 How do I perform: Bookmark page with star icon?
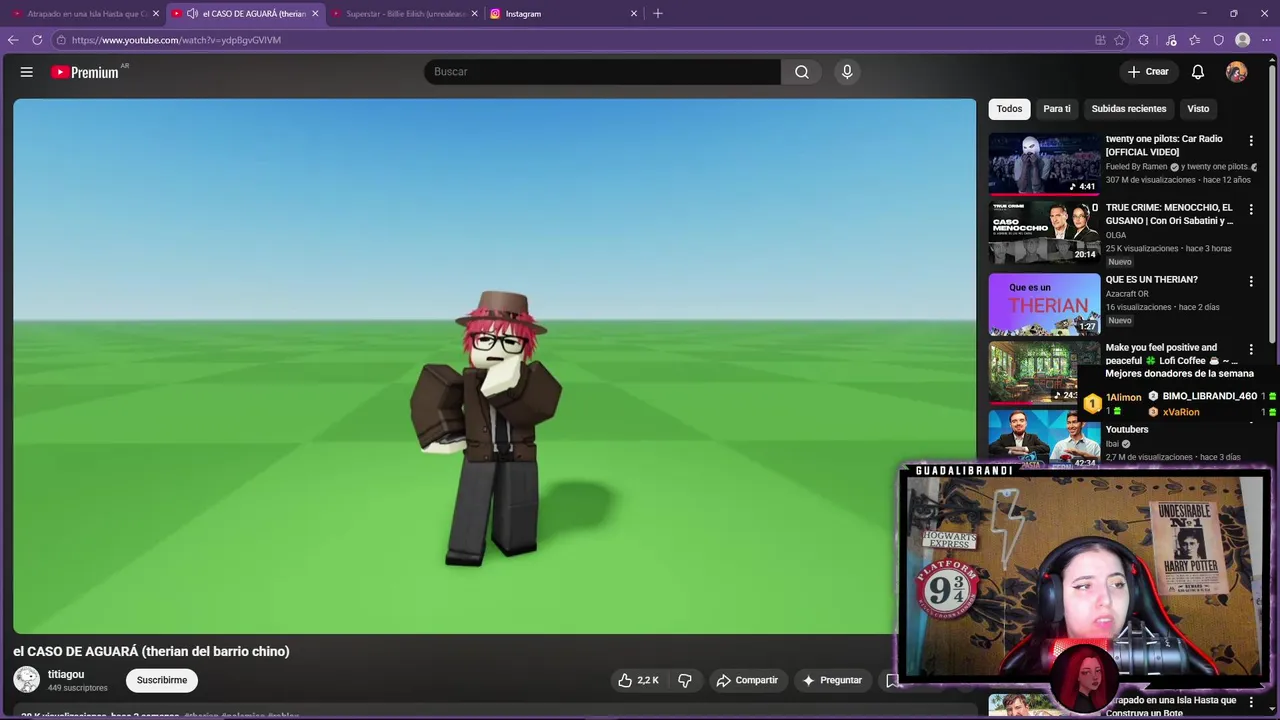1120,40
